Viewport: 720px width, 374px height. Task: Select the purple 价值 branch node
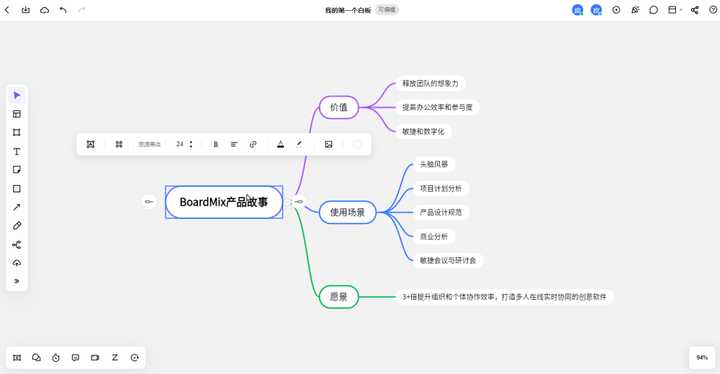pyautogui.click(x=339, y=108)
